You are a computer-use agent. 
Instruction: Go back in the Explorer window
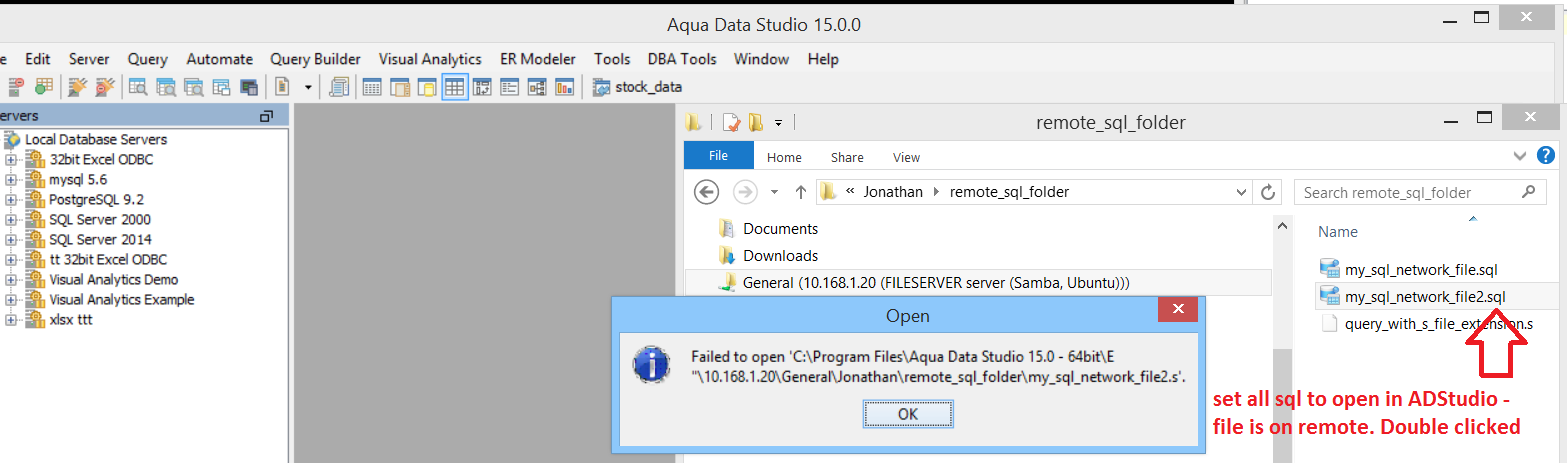point(706,192)
